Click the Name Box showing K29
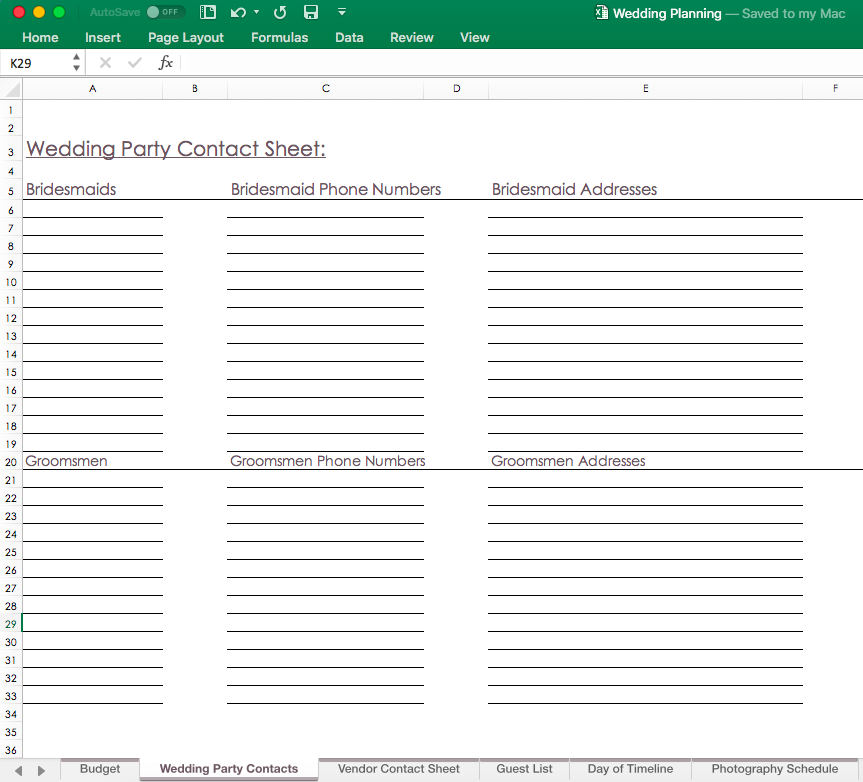This screenshot has height=782, width=863. (x=36, y=63)
